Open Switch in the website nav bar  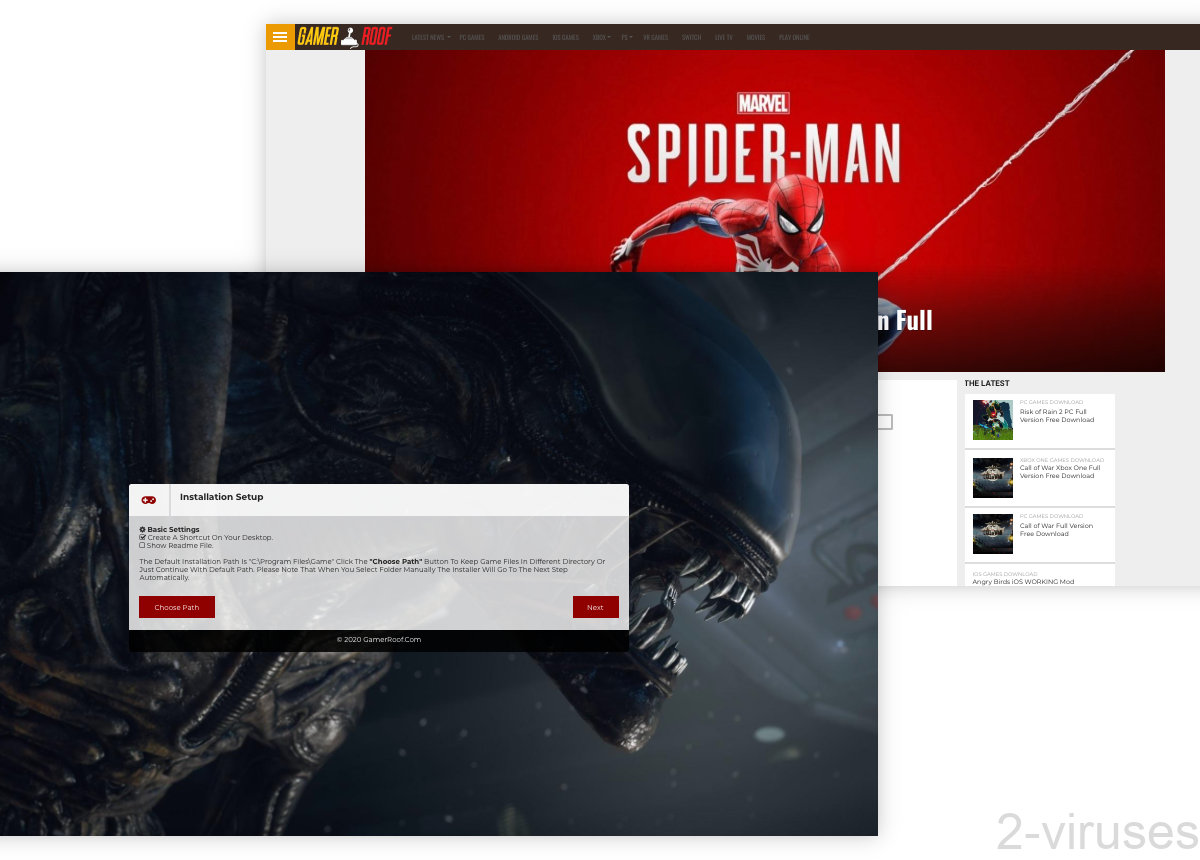pyautogui.click(x=691, y=38)
